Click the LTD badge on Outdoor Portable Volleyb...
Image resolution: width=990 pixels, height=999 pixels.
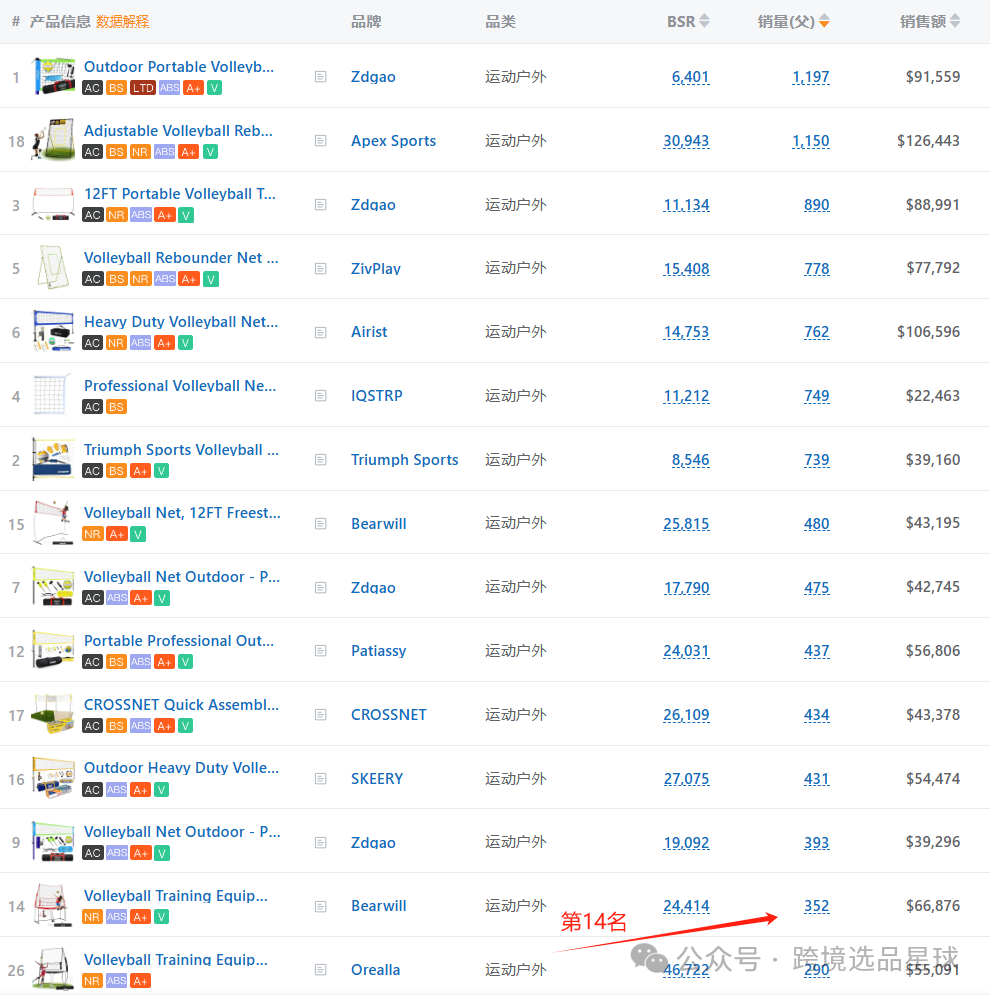[x=143, y=88]
